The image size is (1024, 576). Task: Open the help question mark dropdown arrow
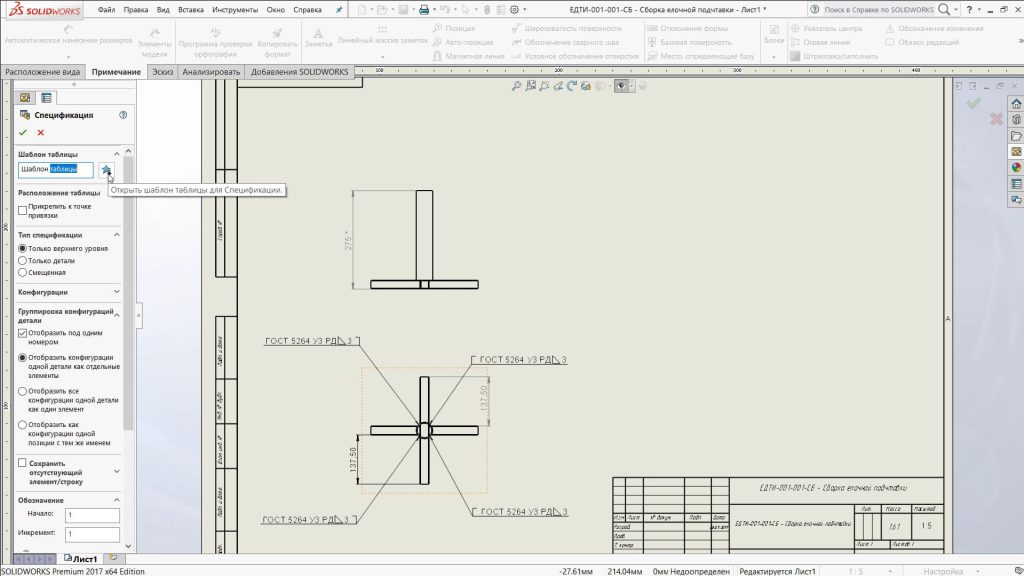[979, 10]
